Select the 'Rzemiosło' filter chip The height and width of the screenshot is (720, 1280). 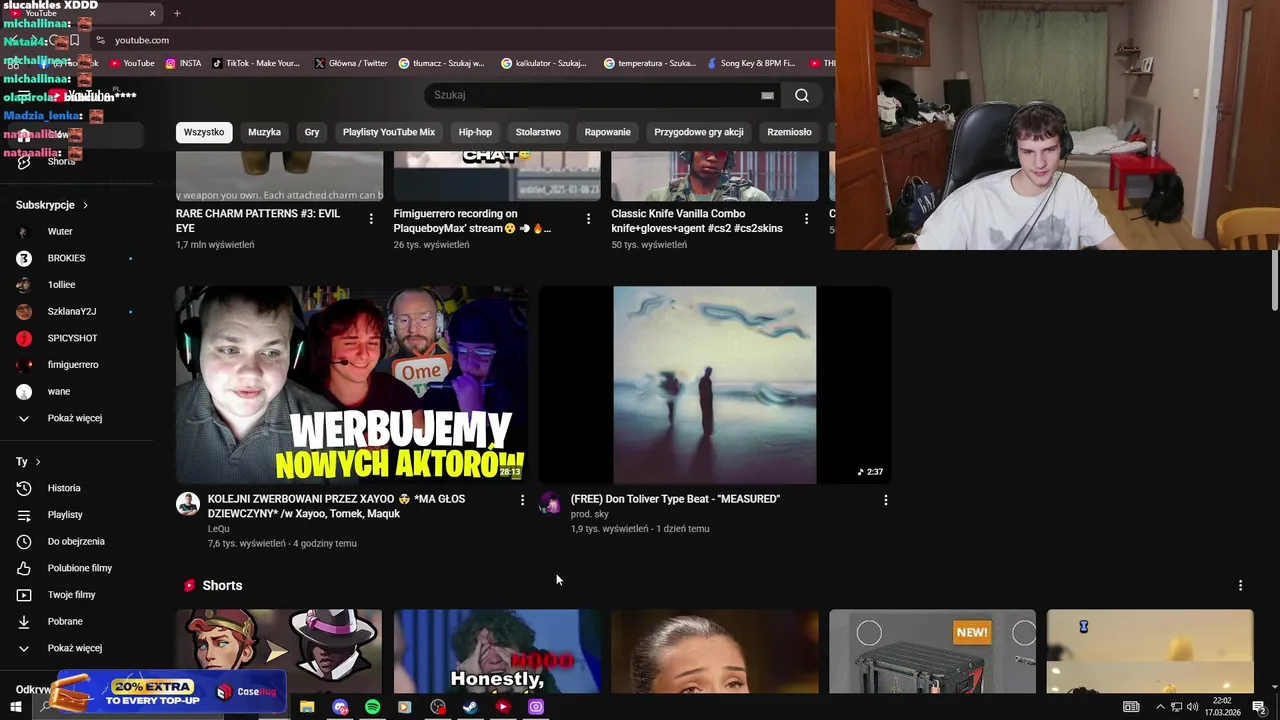click(789, 132)
